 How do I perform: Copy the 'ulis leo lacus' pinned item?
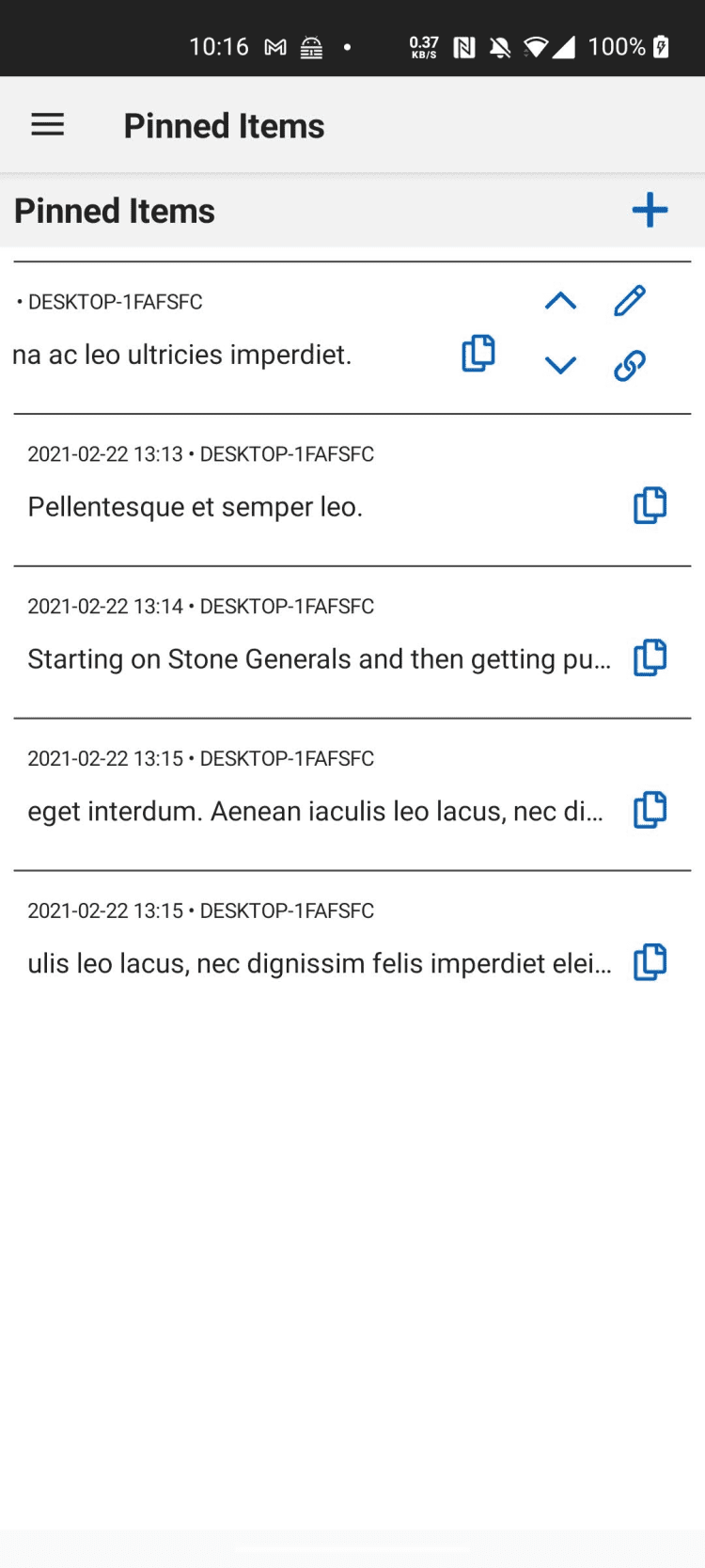coord(650,962)
